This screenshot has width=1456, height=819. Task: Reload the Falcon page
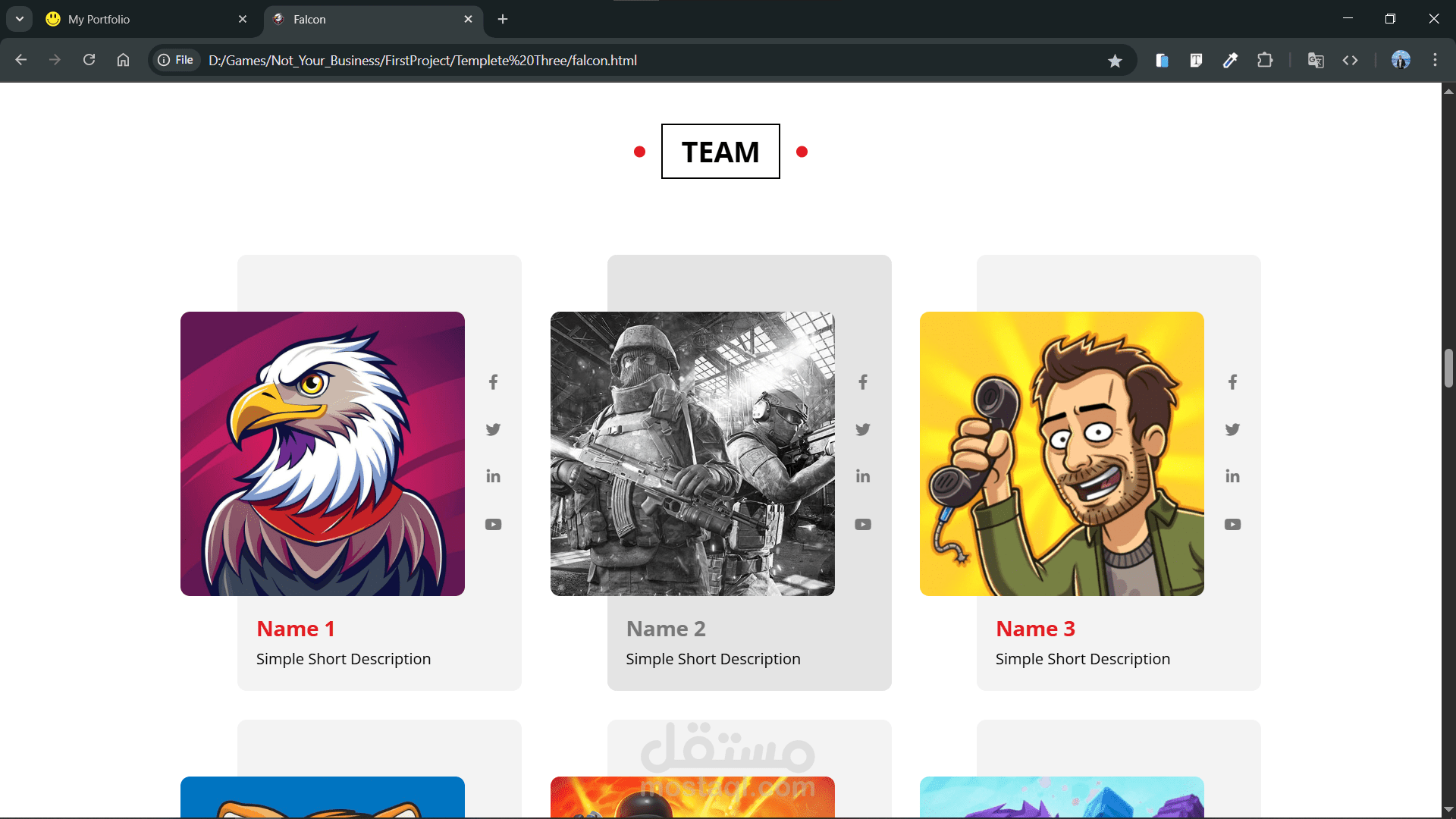(89, 60)
